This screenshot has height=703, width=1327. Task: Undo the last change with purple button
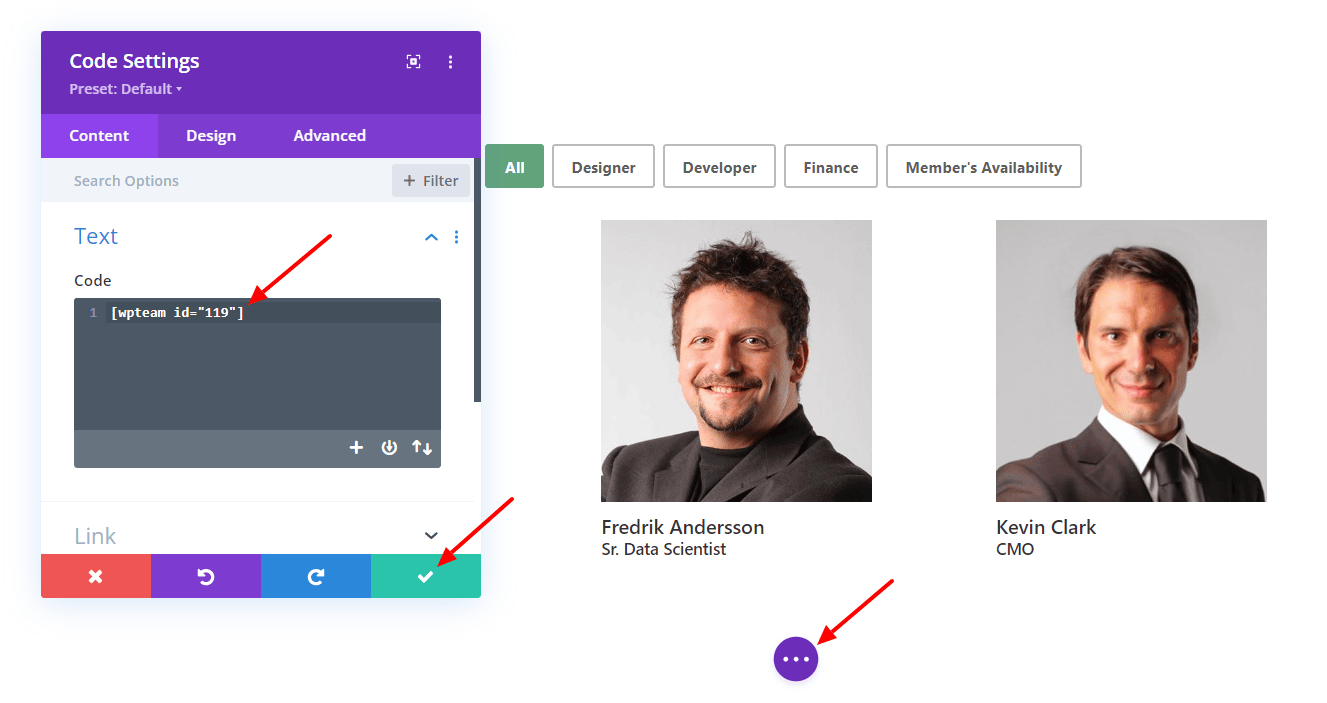pyautogui.click(x=206, y=576)
